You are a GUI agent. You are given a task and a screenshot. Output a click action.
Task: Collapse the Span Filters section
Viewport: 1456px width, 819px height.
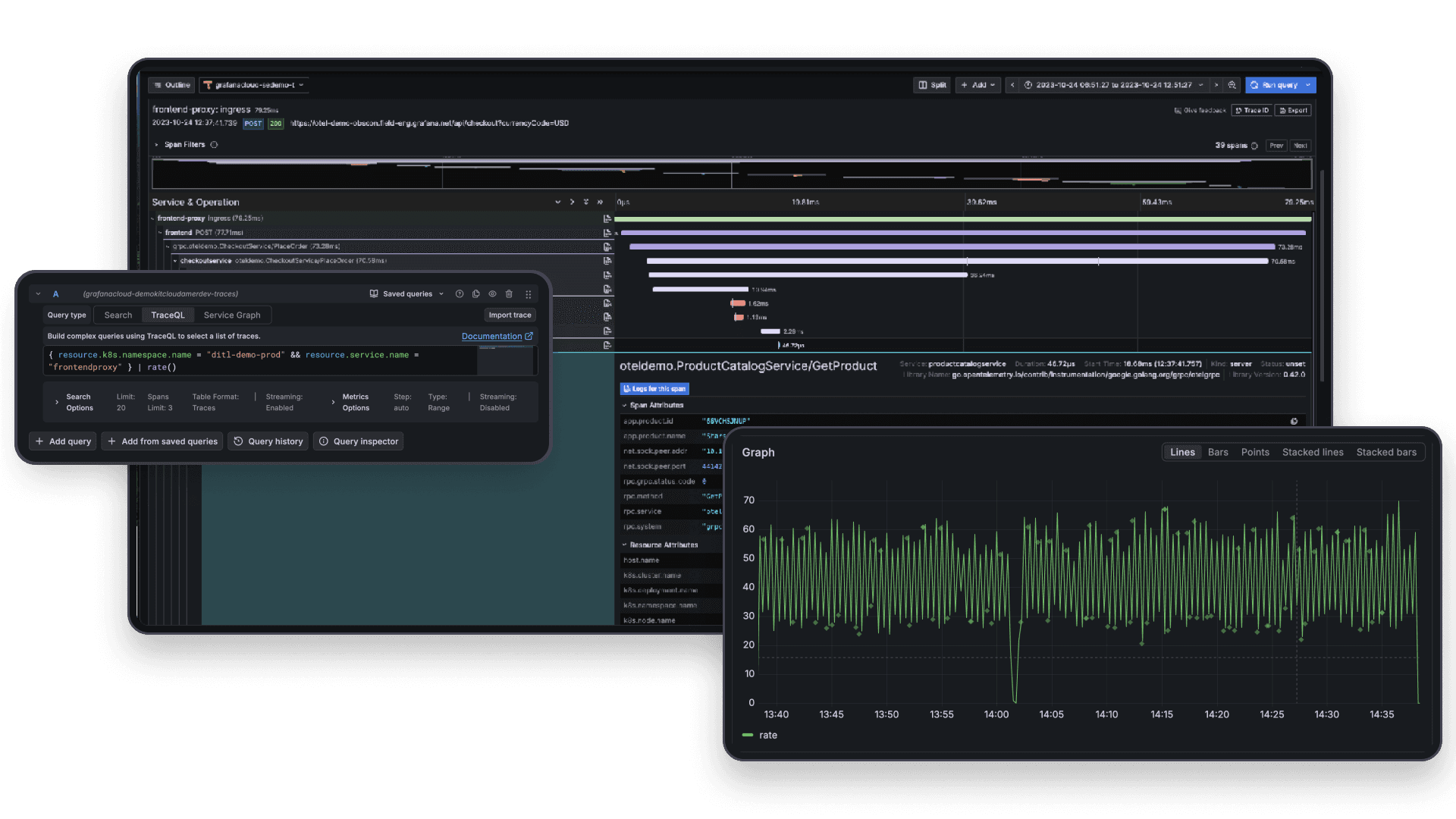tap(157, 145)
